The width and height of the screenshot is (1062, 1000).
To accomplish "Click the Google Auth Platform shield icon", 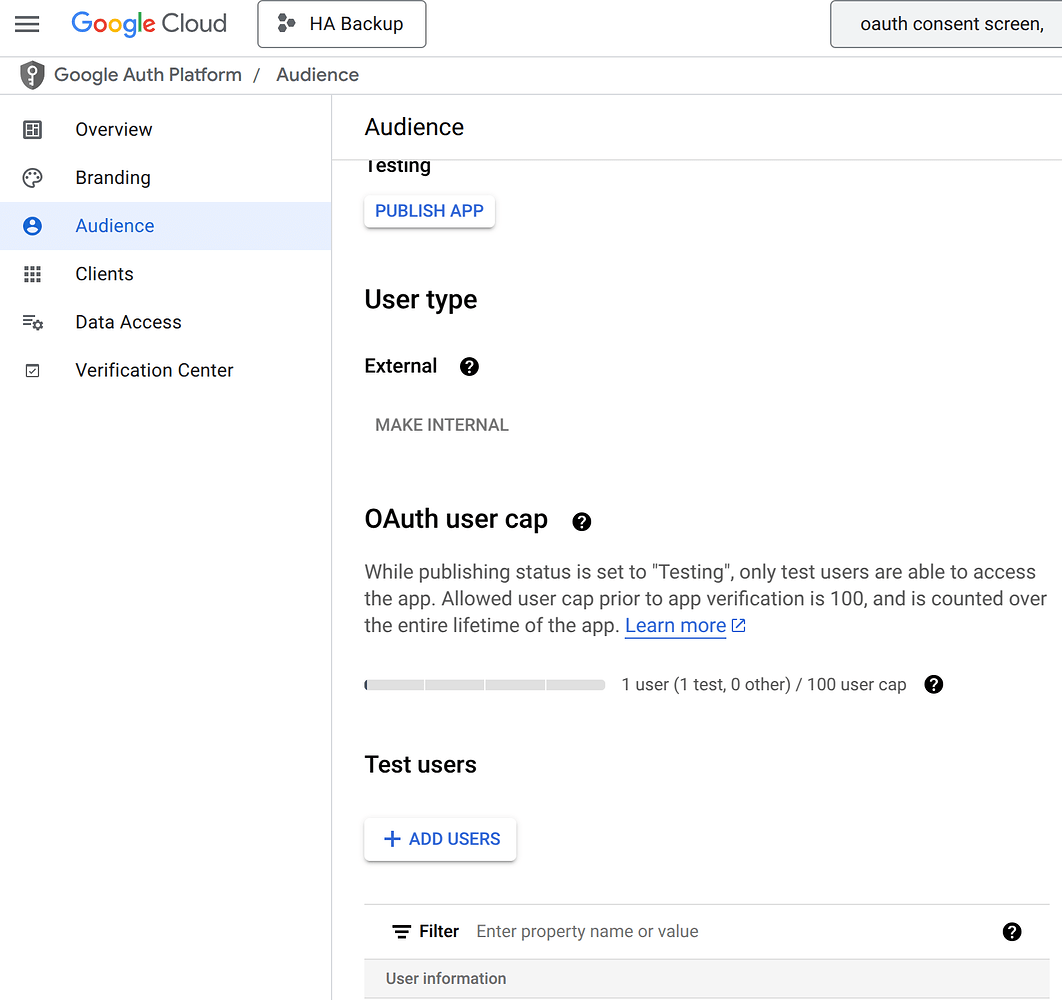I will click(32, 74).
